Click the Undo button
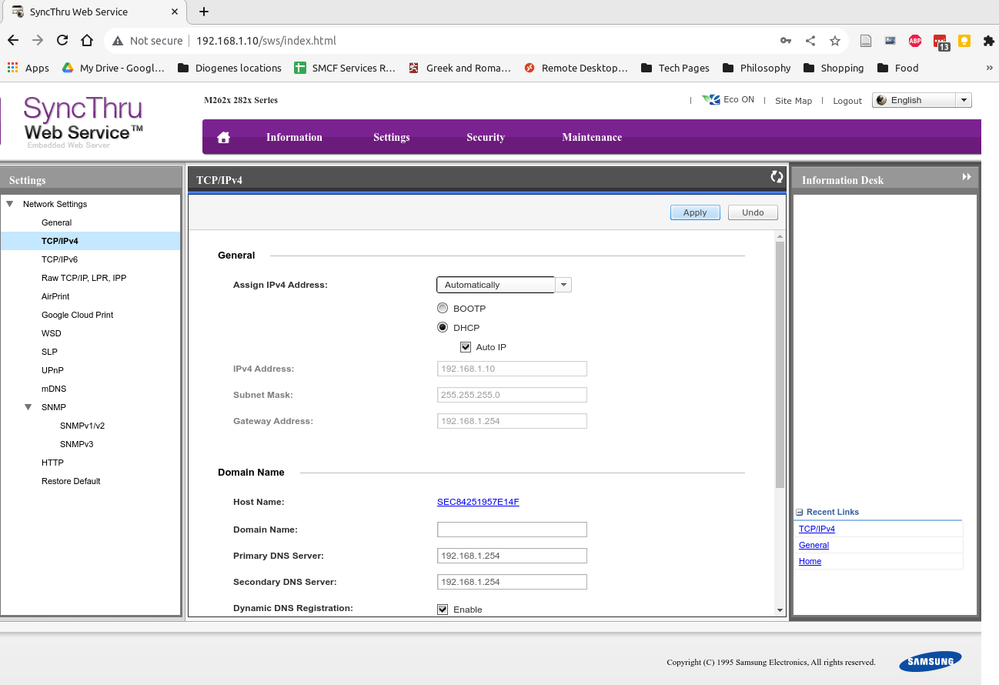999x685 pixels. (752, 212)
